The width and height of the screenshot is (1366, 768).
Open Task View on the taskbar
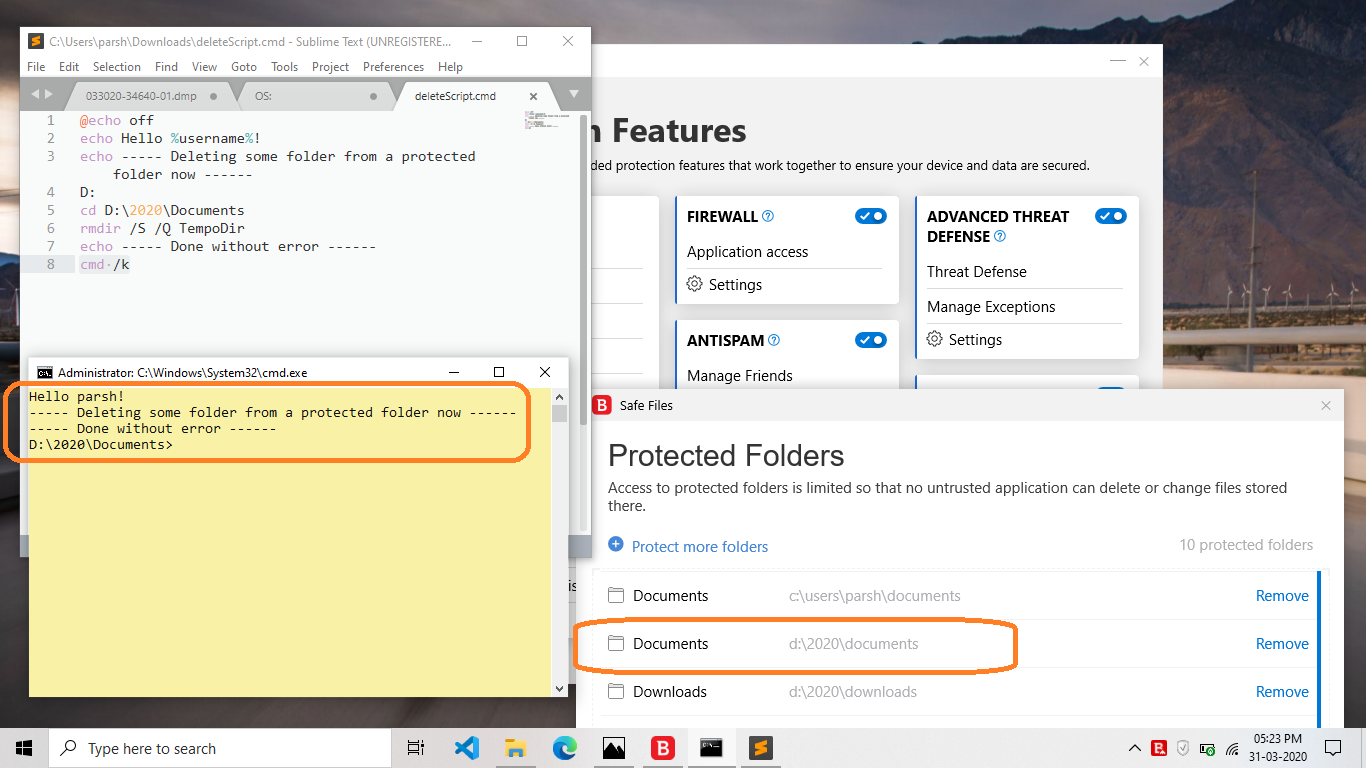[x=416, y=748]
